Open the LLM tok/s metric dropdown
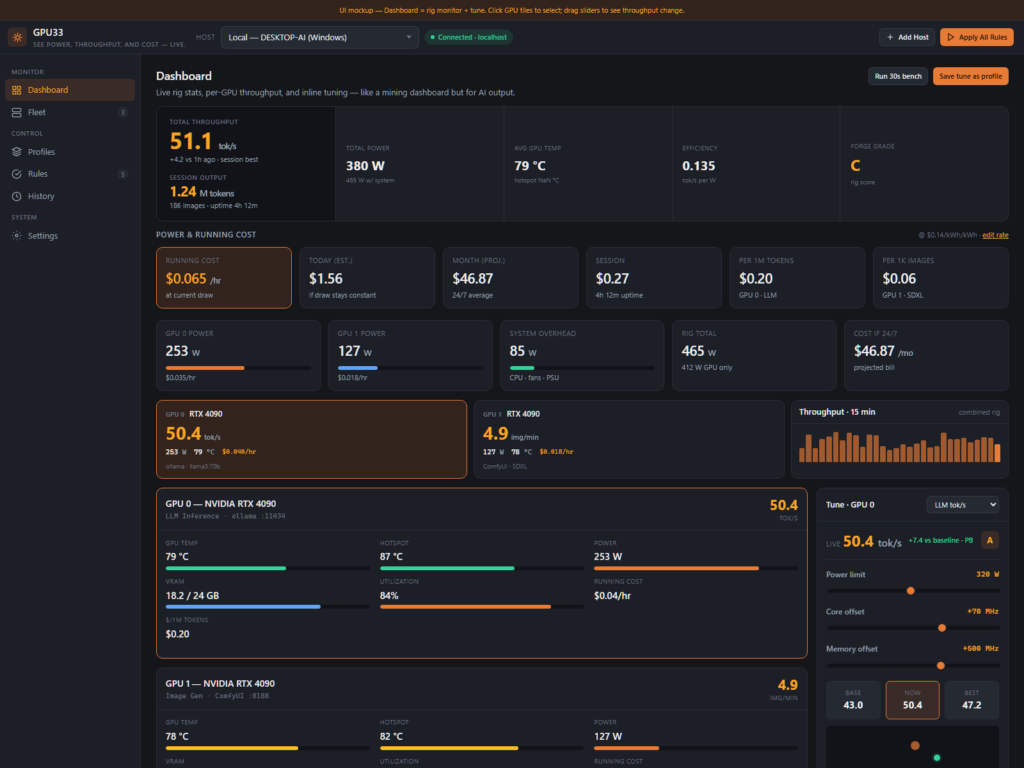 click(963, 505)
